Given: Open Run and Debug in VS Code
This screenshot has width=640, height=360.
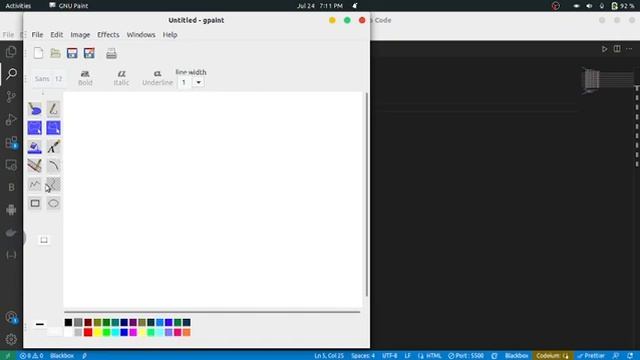Looking at the screenshot, I should (11, 120).
